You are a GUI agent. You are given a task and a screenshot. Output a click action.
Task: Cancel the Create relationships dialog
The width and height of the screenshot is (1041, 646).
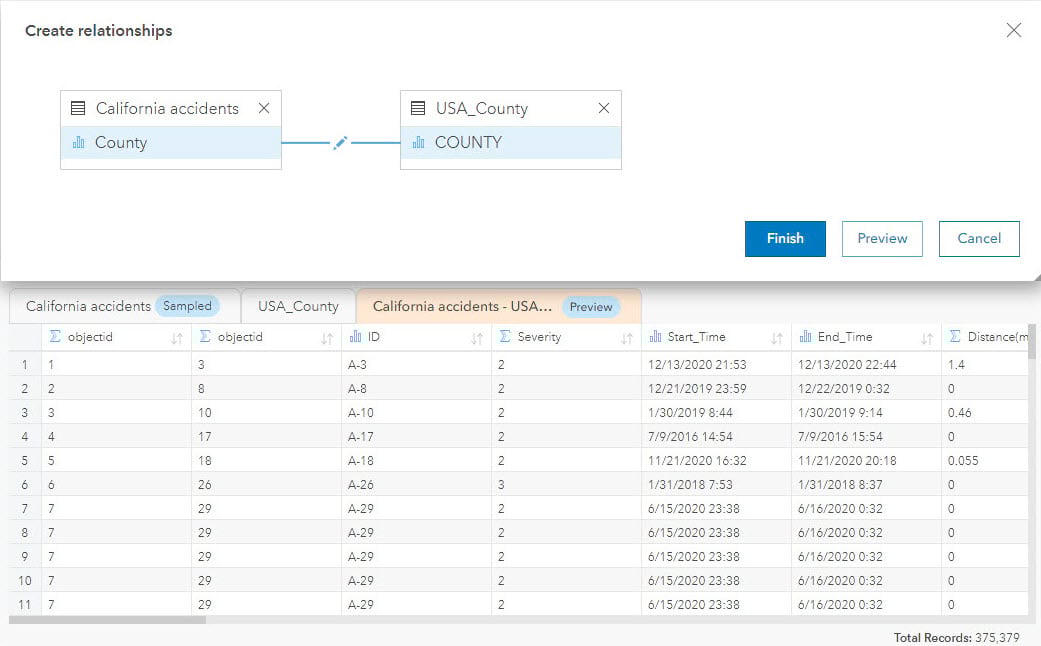978,238
